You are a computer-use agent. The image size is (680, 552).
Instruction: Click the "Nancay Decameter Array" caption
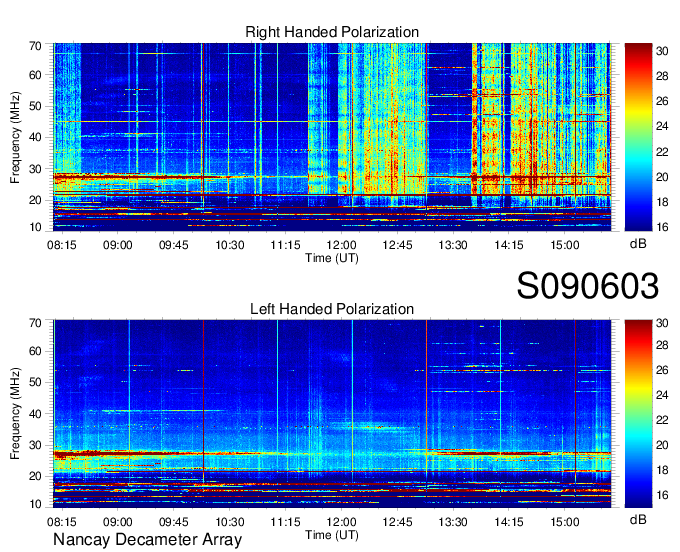pos(147,540)
